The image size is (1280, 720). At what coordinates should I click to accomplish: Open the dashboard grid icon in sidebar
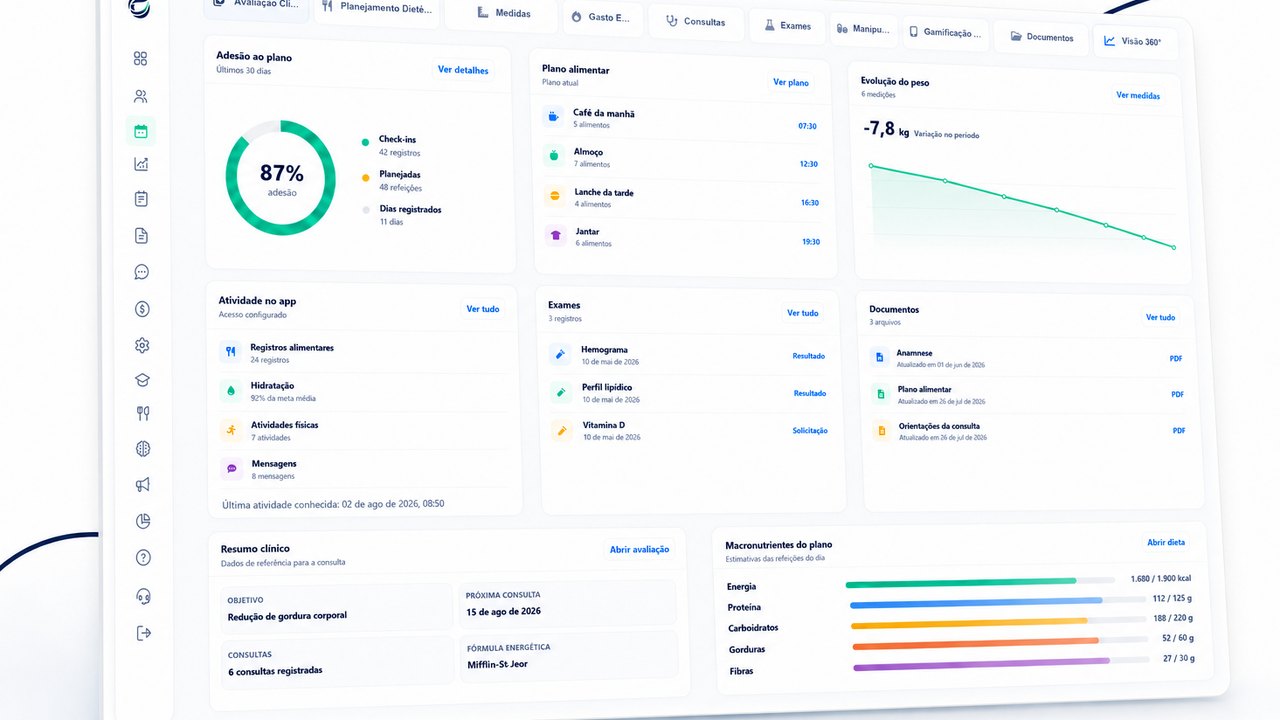pyautogui.click(x=140, y=59)
